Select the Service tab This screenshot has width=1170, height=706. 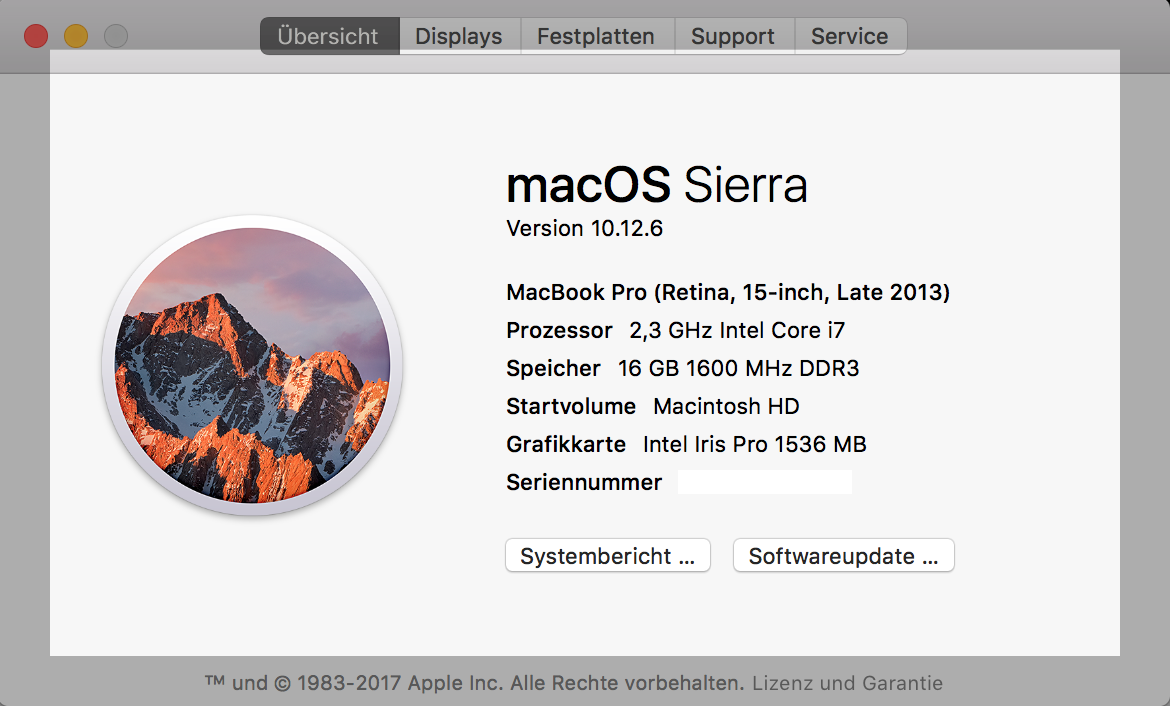click(850, 37)
